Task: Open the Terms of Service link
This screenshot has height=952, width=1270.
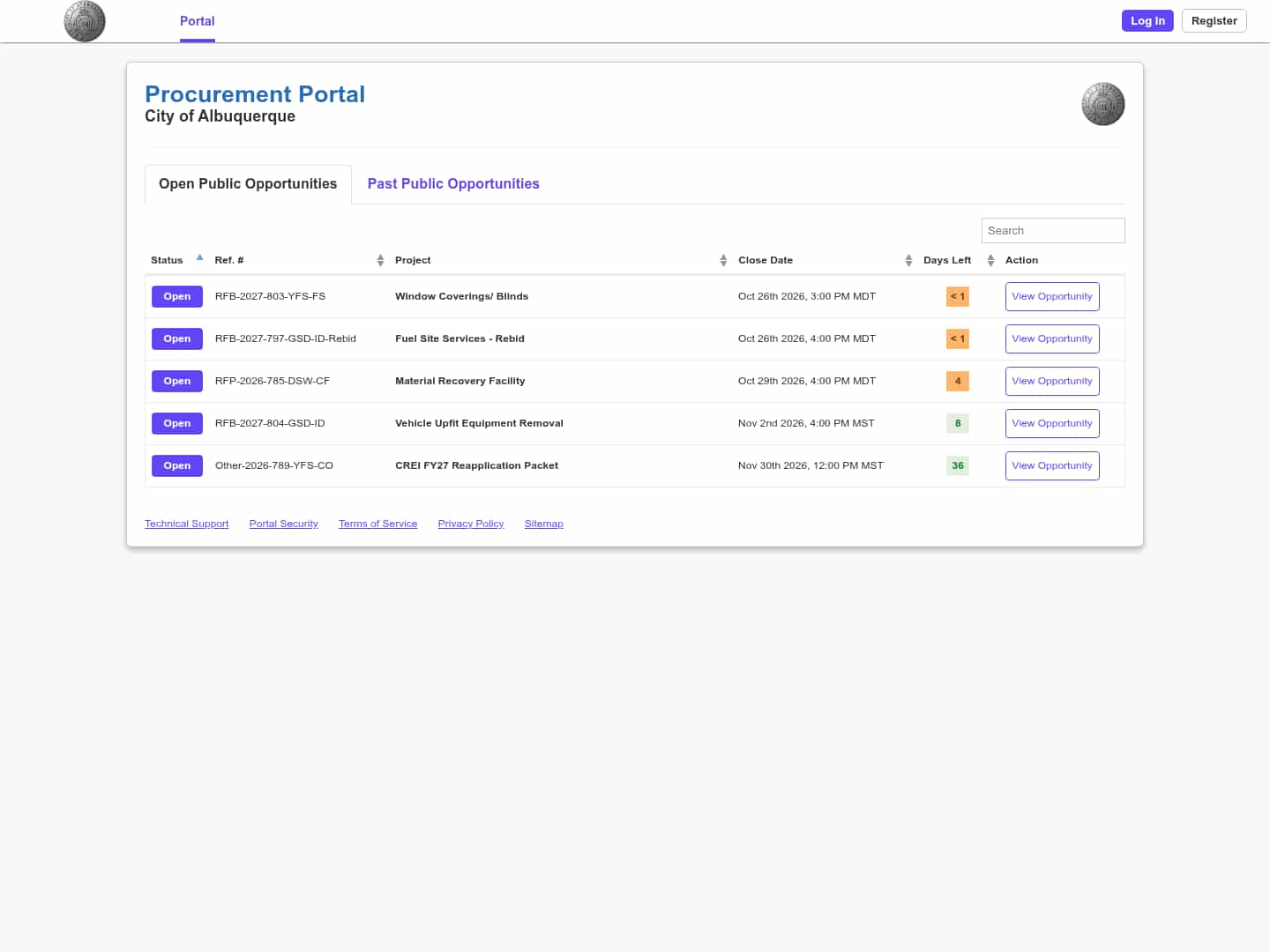Action: [377, 524]
